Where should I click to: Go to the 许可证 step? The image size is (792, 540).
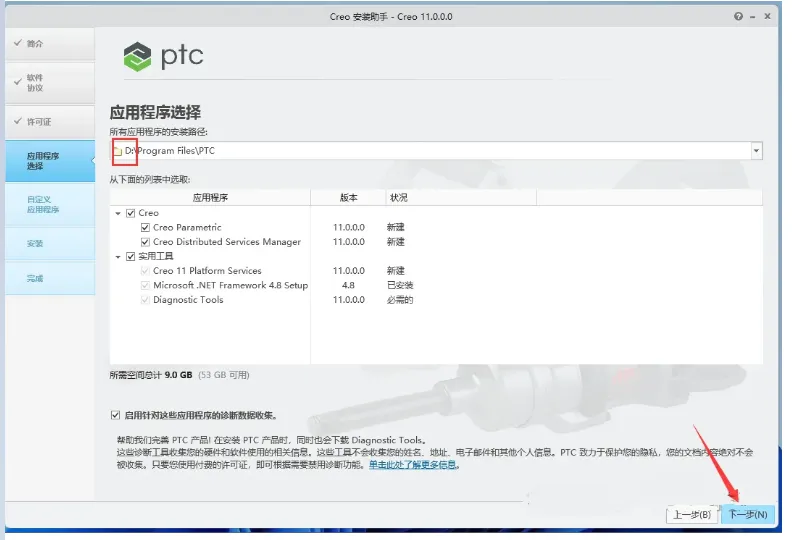click(x=50, y=122)
